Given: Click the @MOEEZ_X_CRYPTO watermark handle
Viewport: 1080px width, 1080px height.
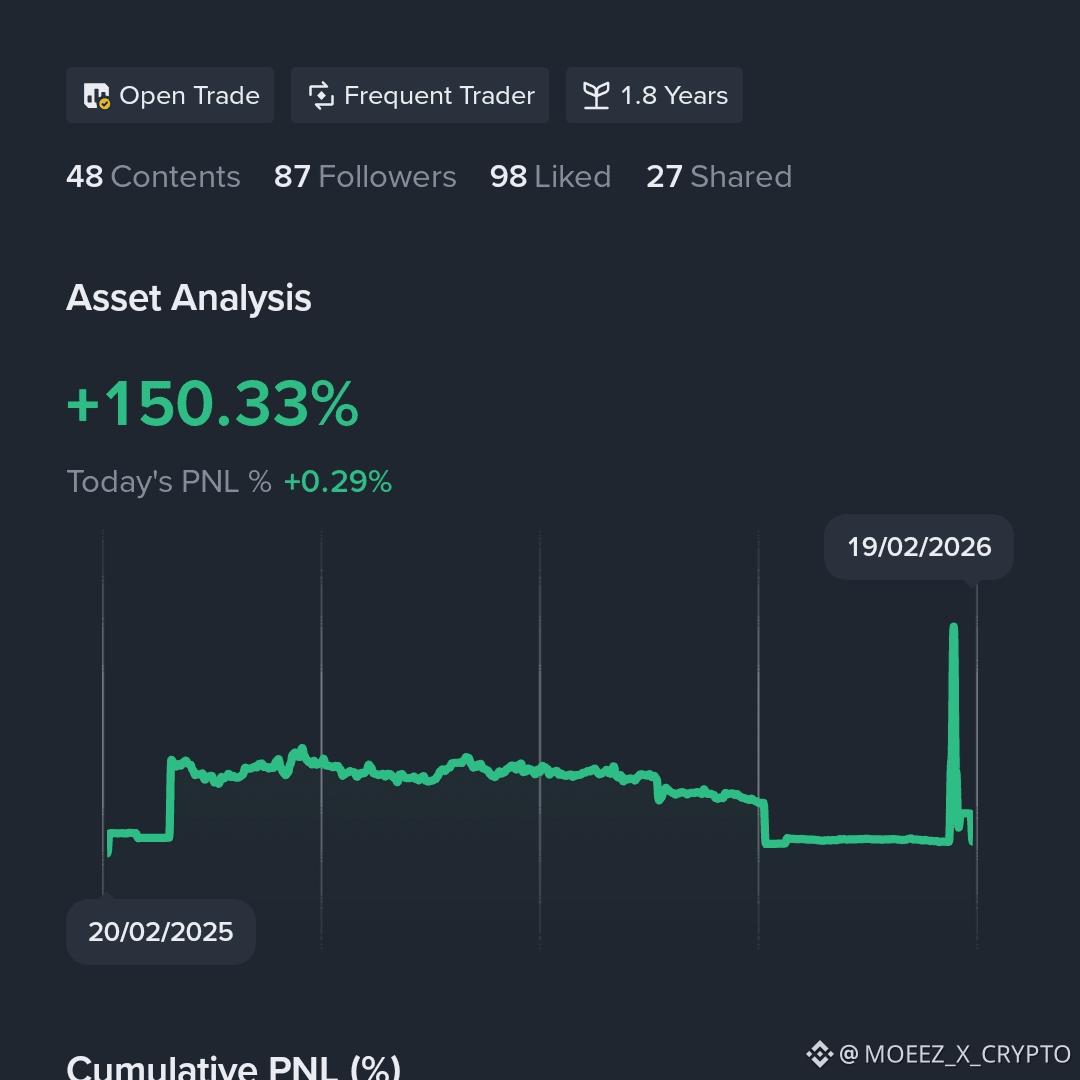Looking at the screenshot, I should pyautogui.click(x=955, y=1054).
